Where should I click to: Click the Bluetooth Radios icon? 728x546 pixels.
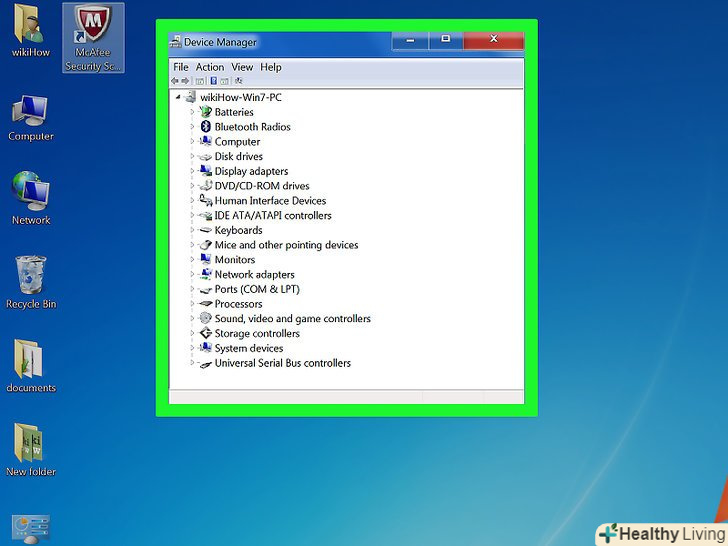click(206, 127)
